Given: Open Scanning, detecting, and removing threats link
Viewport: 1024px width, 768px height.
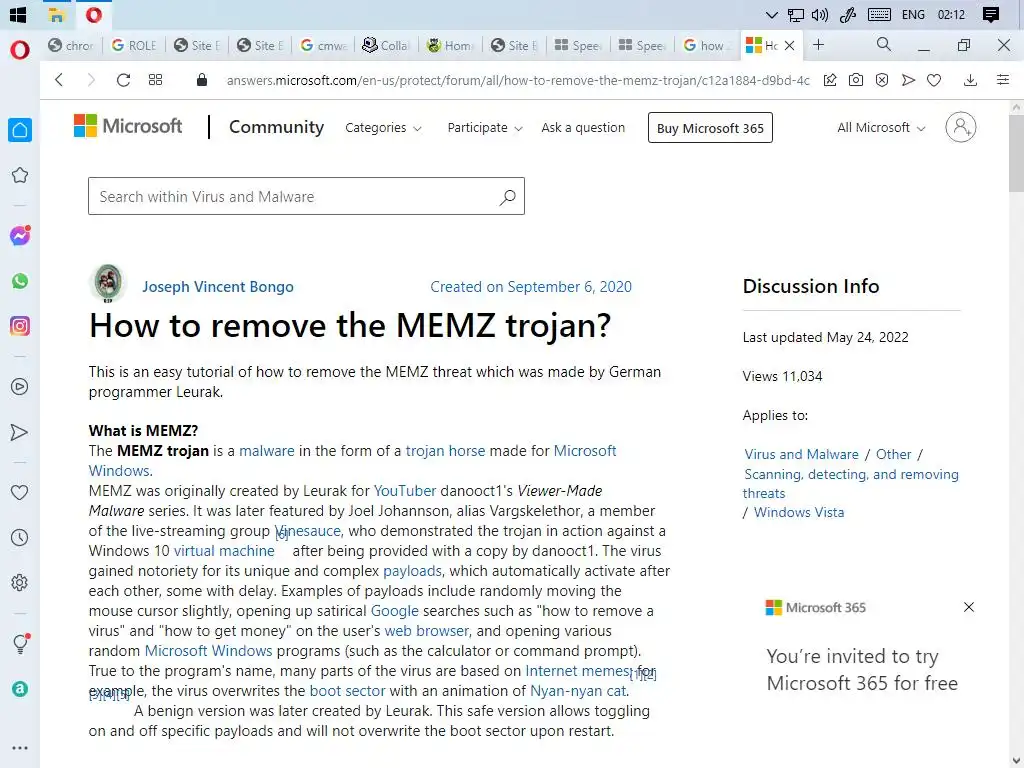Looking at the screenshot, I should [x=850, y=483].
